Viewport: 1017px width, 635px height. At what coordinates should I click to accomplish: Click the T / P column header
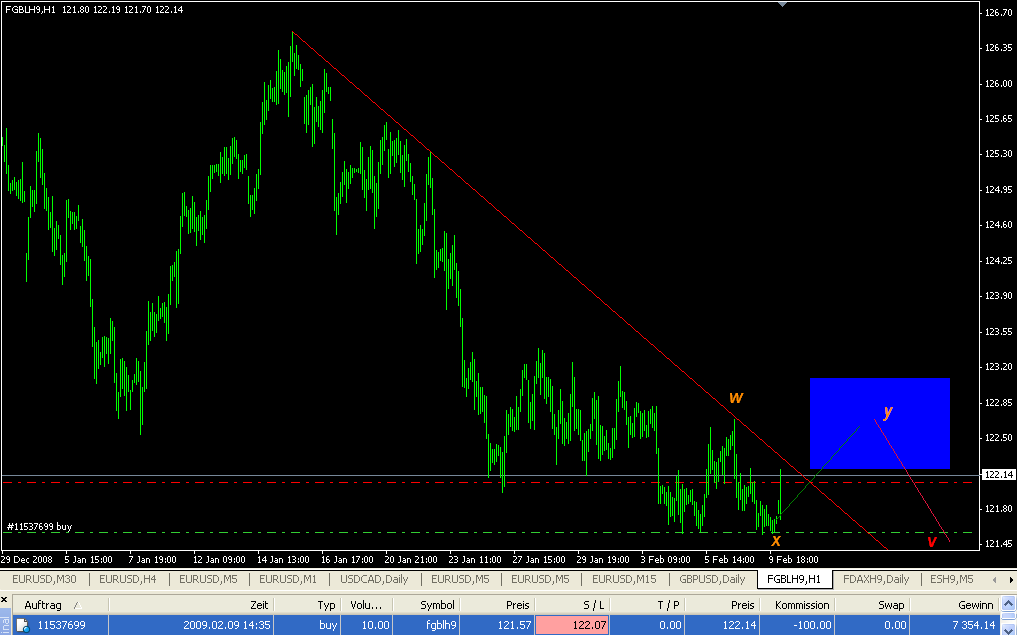click(645, 605)
